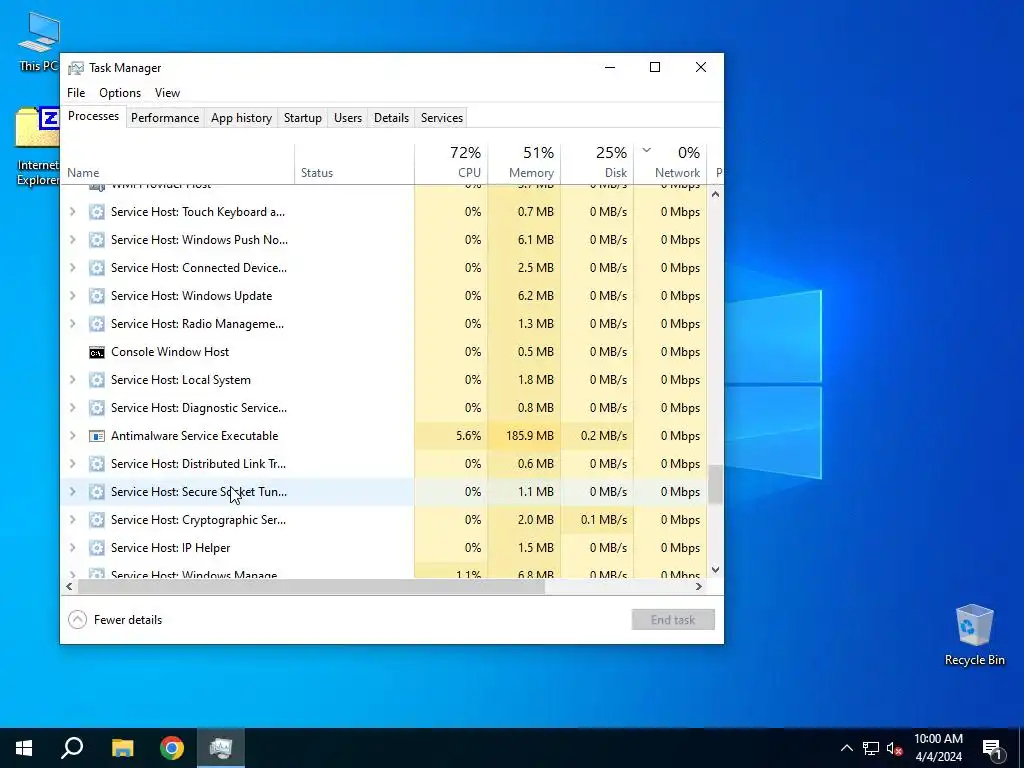Open the Options menu
1024x768 pixels.
click(120, 93)
